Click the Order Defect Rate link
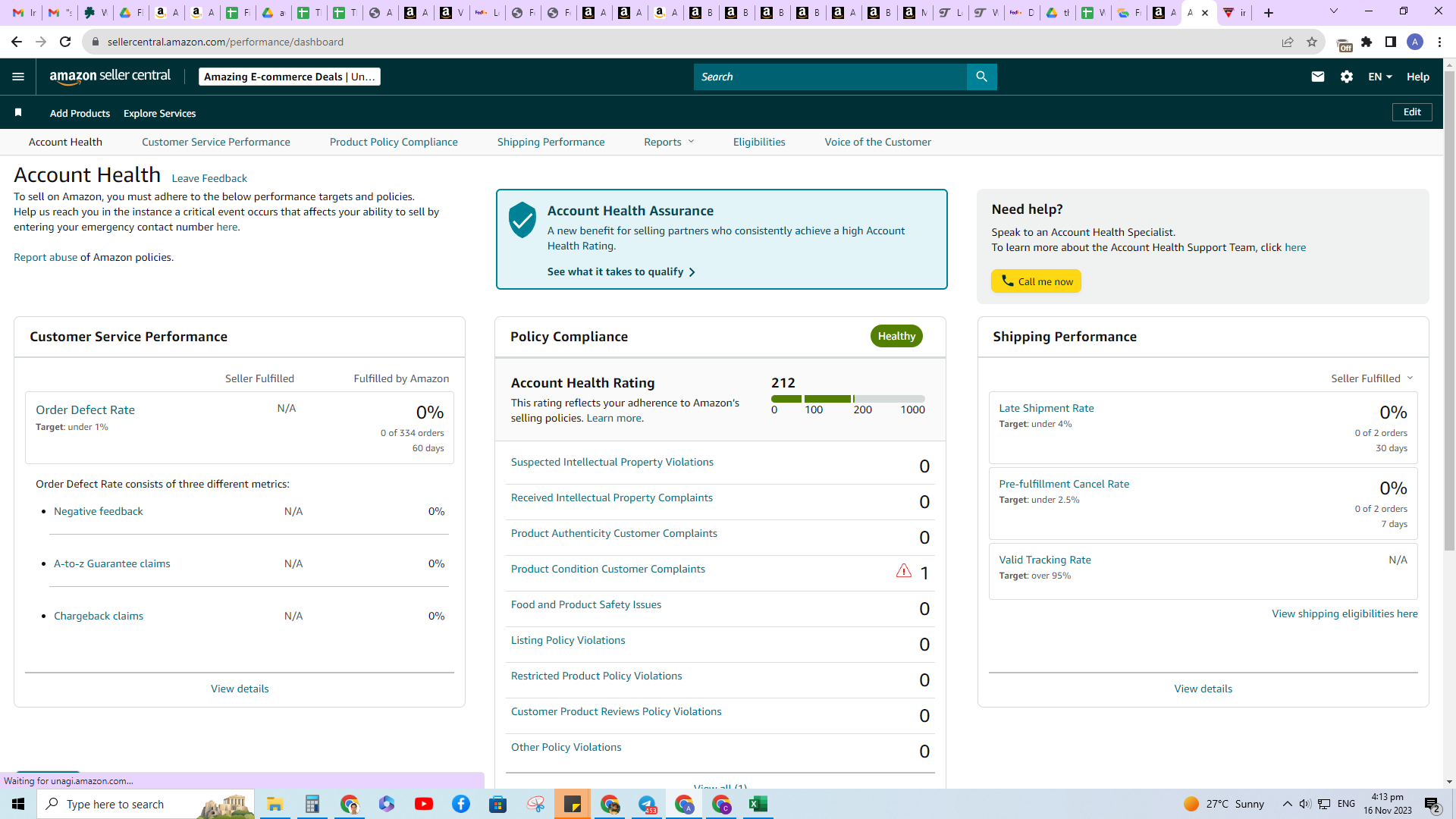Screen dimensions: 1456x819 (85, 409)
